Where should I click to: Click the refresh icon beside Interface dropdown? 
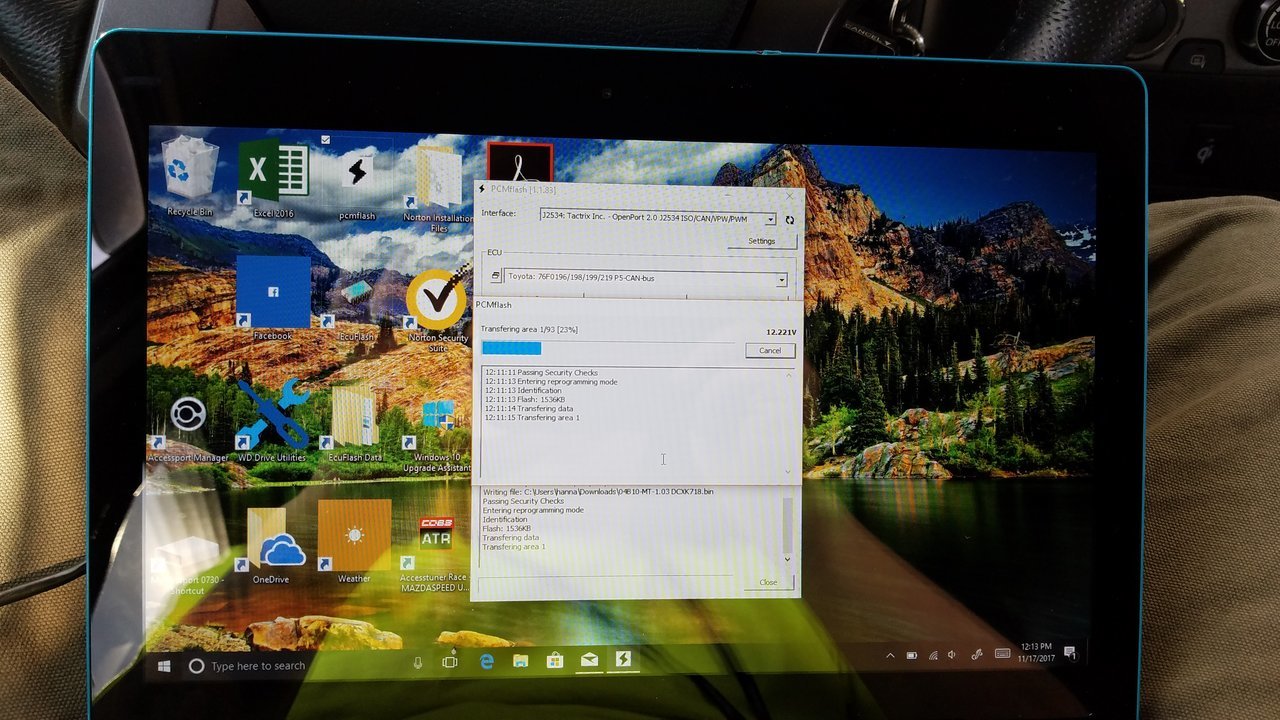tap(789, 220)
